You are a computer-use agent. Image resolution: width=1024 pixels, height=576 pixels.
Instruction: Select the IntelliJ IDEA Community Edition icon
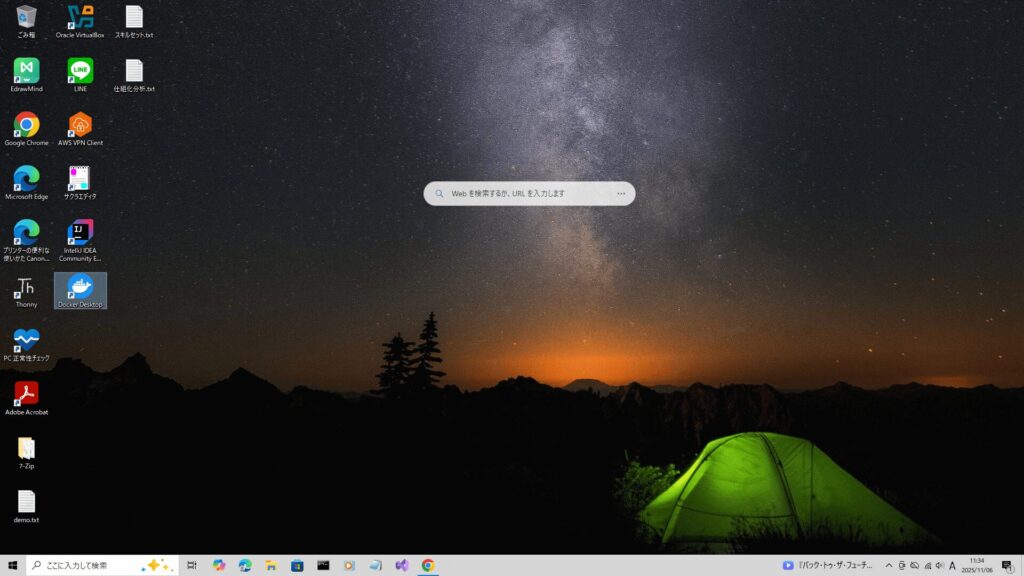tap(80, 233)
